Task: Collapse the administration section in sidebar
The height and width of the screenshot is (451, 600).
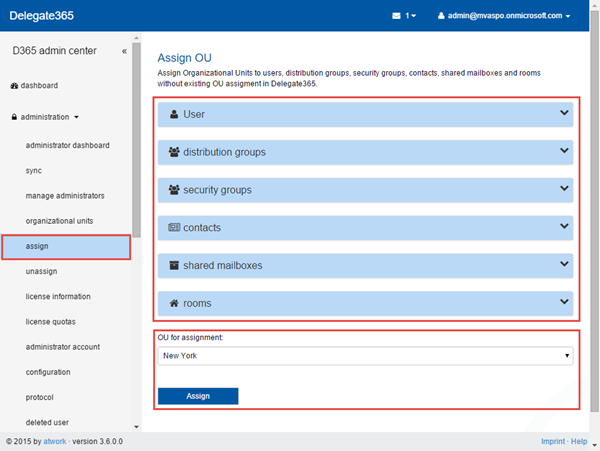Action: 49,117
